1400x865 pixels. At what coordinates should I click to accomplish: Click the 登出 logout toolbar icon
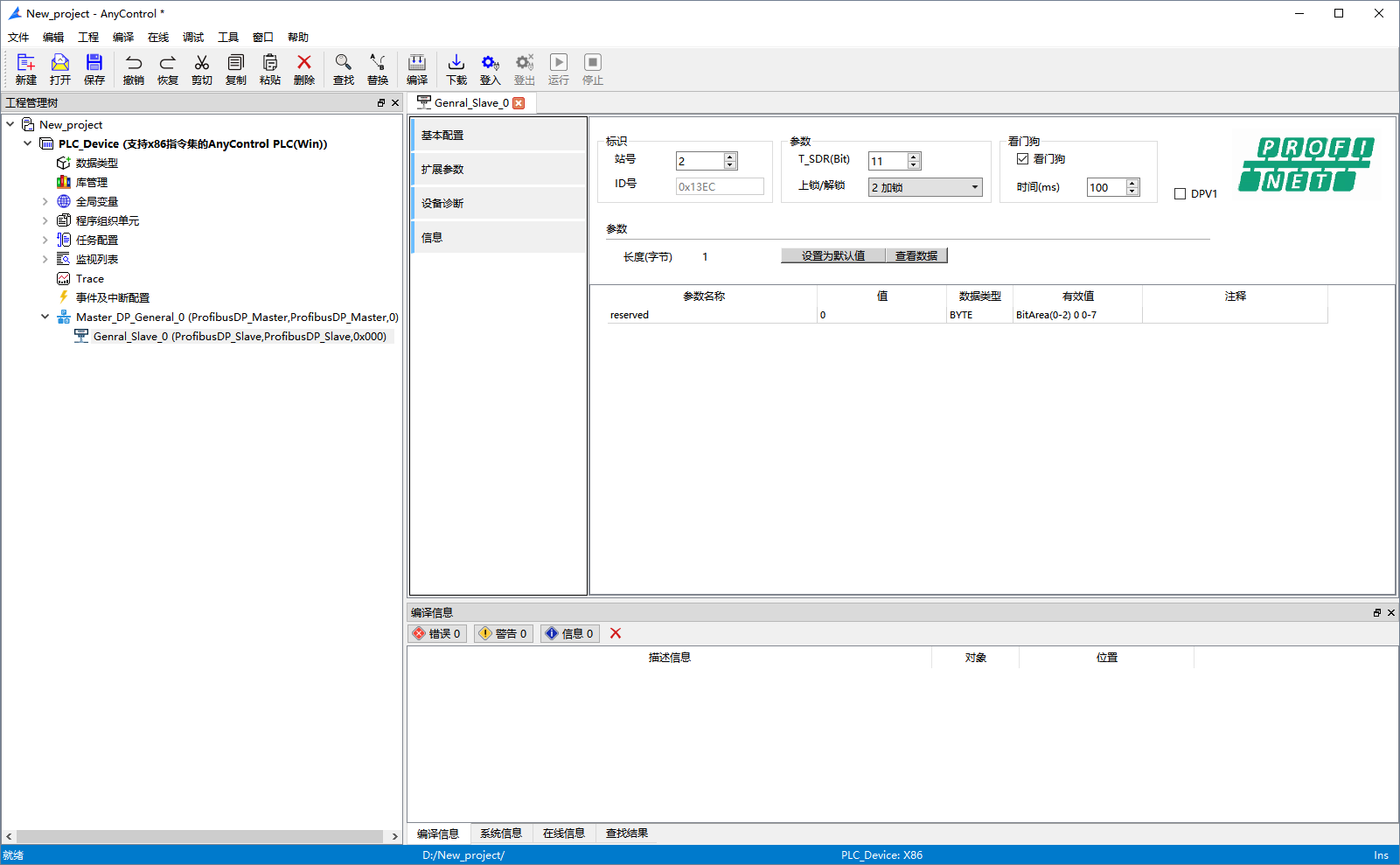(525, 68)
